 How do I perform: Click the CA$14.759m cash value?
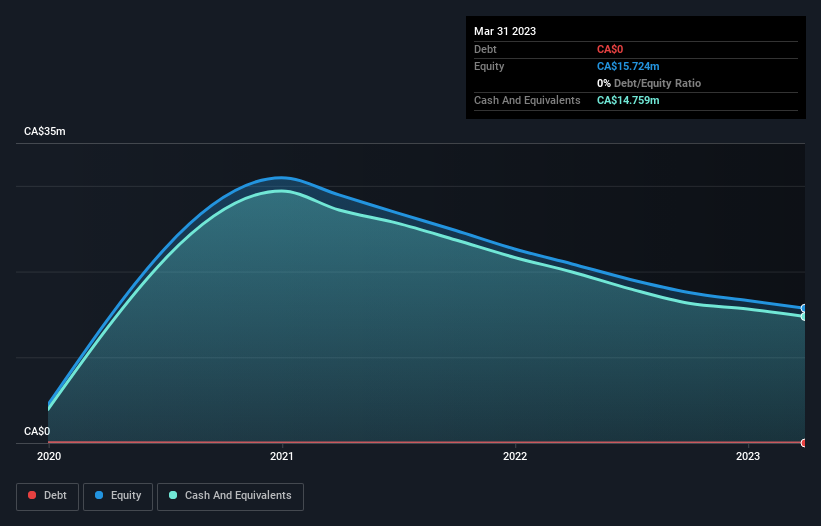[628, 100]
